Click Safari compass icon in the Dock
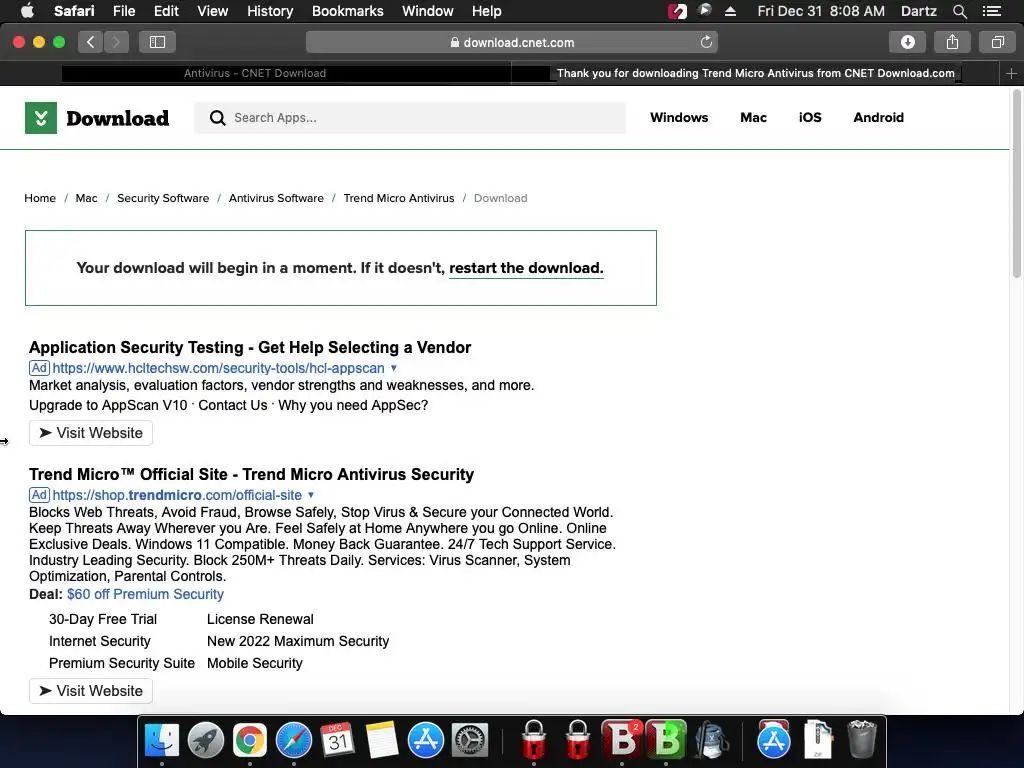 294,741
